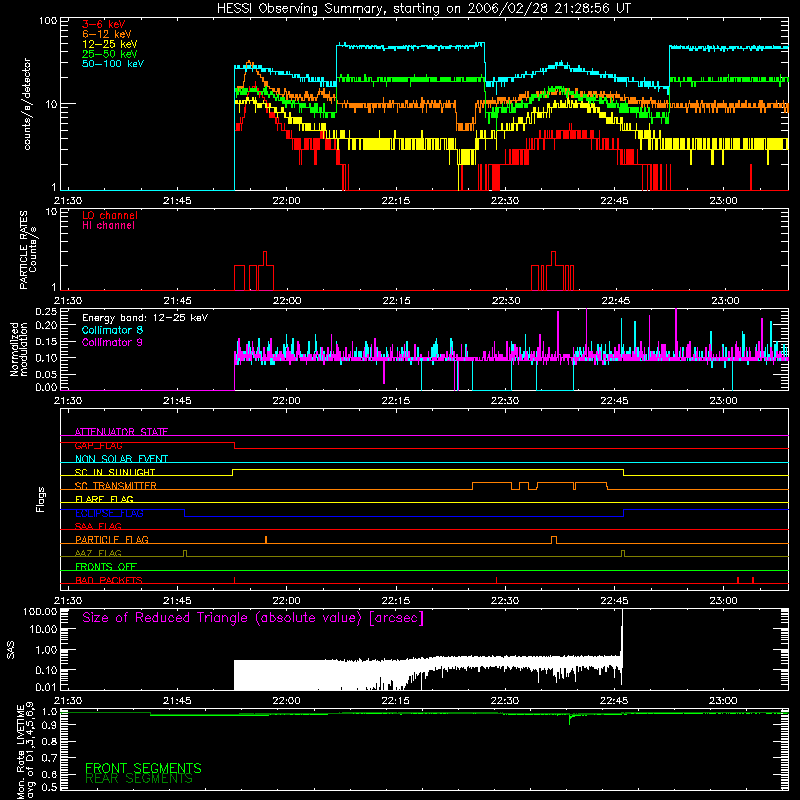The width and height of the screenshot is (800, 800).
Task: Click the Flags axis title
Action: [x=40, y=499]
